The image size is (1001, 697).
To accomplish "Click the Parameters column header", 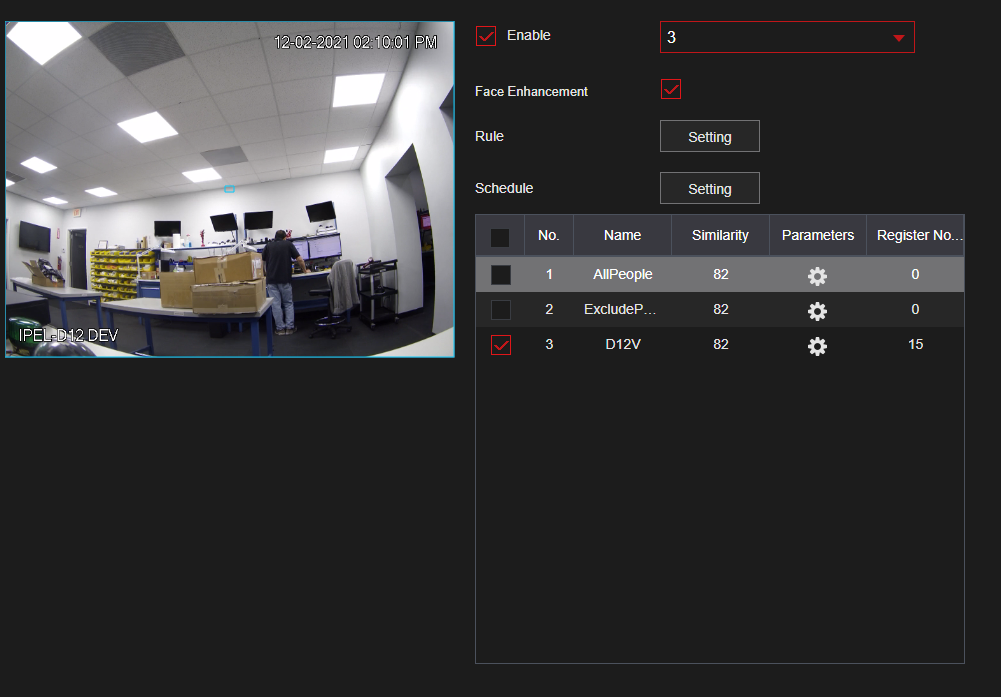I will (817, 235).
